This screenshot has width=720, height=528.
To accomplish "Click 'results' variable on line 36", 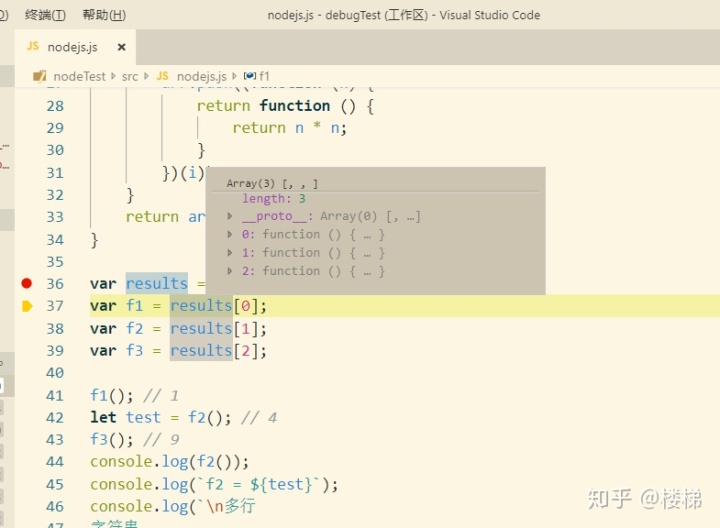I will [x=157, y=283].
